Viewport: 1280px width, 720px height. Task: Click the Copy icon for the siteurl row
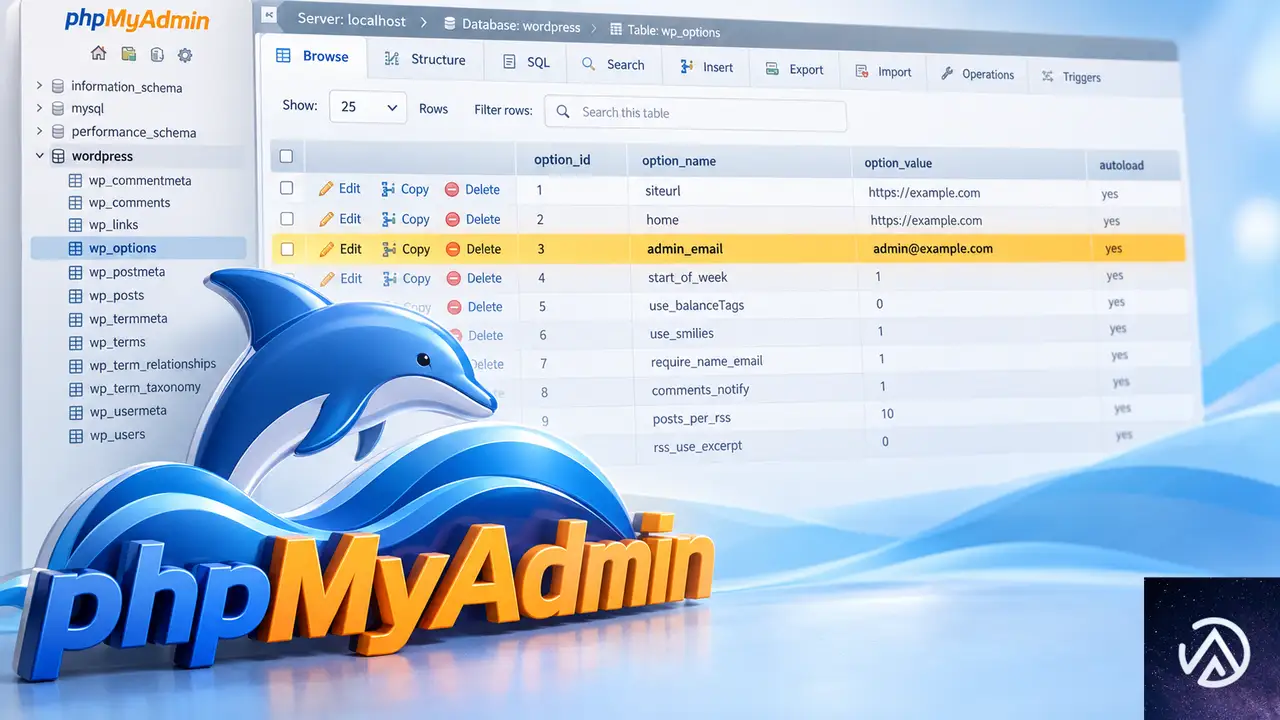[388, 189]
